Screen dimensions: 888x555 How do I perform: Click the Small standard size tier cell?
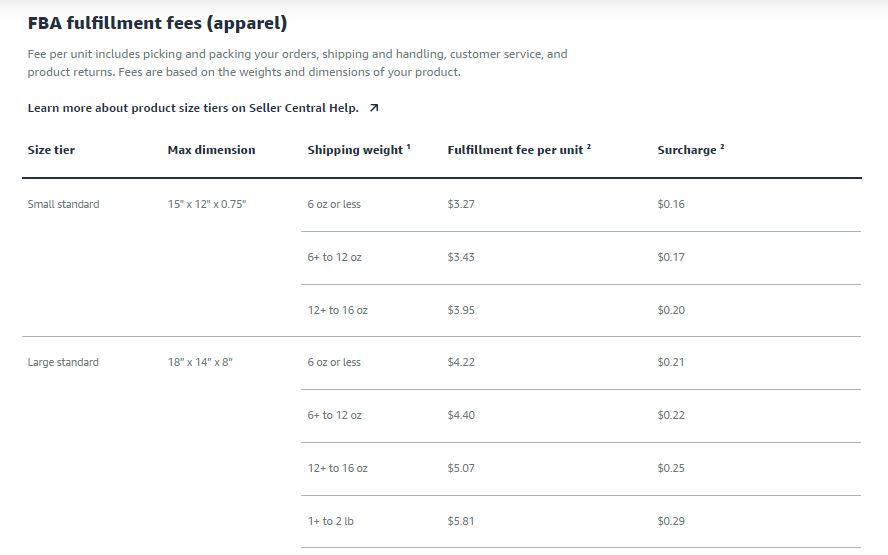coord(63,204)
